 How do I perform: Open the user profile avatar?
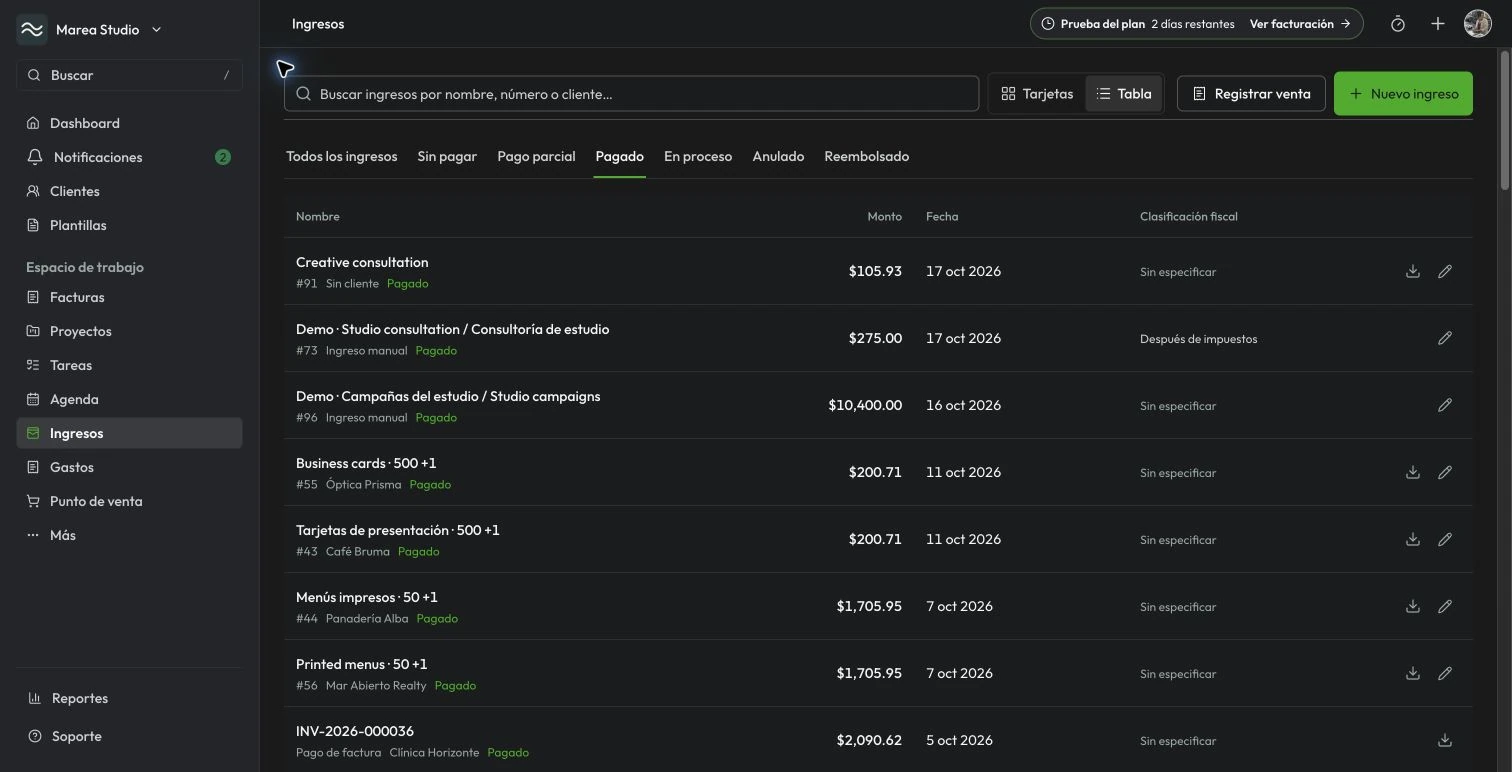[1478, 24]
